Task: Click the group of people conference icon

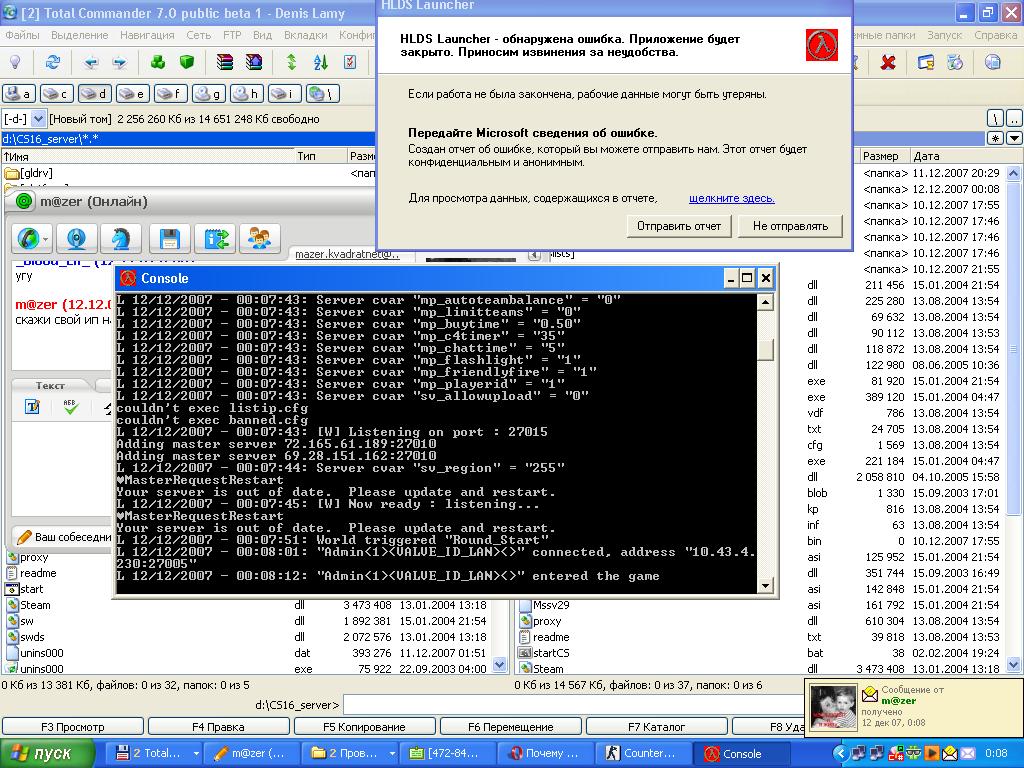Action: (260, 239)
